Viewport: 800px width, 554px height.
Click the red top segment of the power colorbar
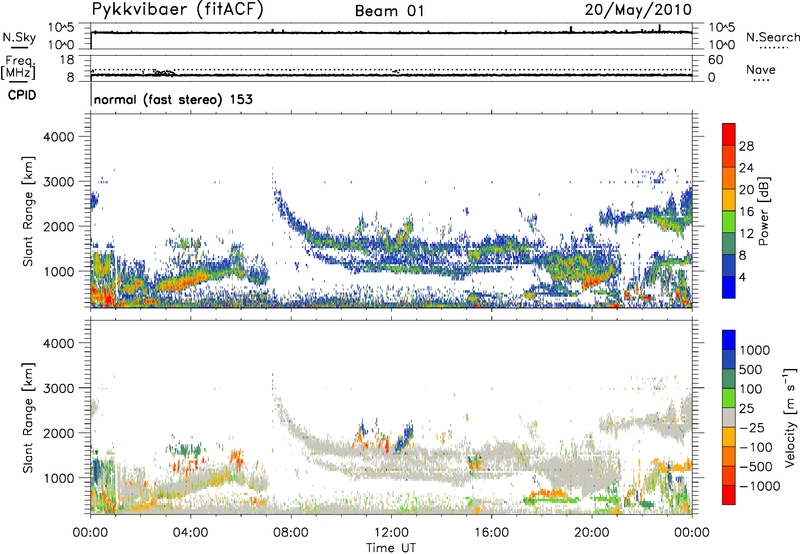point(729,134)
